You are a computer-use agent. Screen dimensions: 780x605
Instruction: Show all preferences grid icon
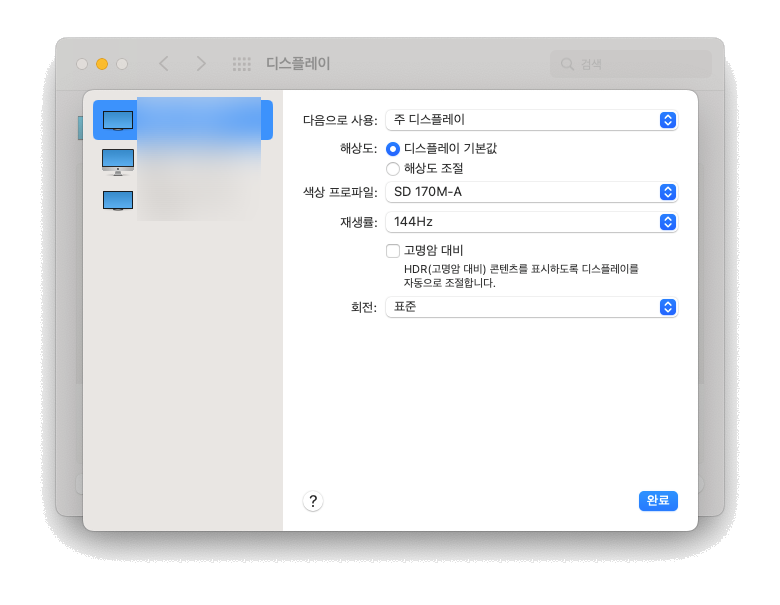click(242, 64)
